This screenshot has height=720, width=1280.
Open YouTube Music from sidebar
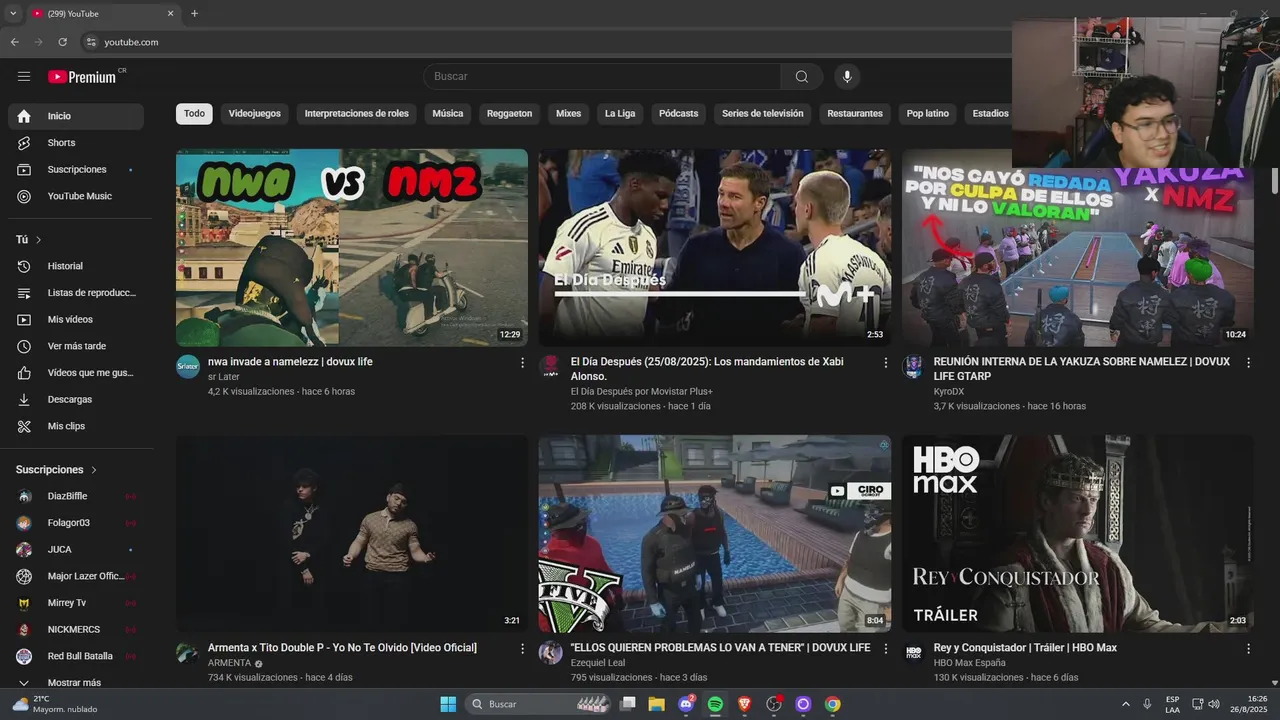point(76,196)
